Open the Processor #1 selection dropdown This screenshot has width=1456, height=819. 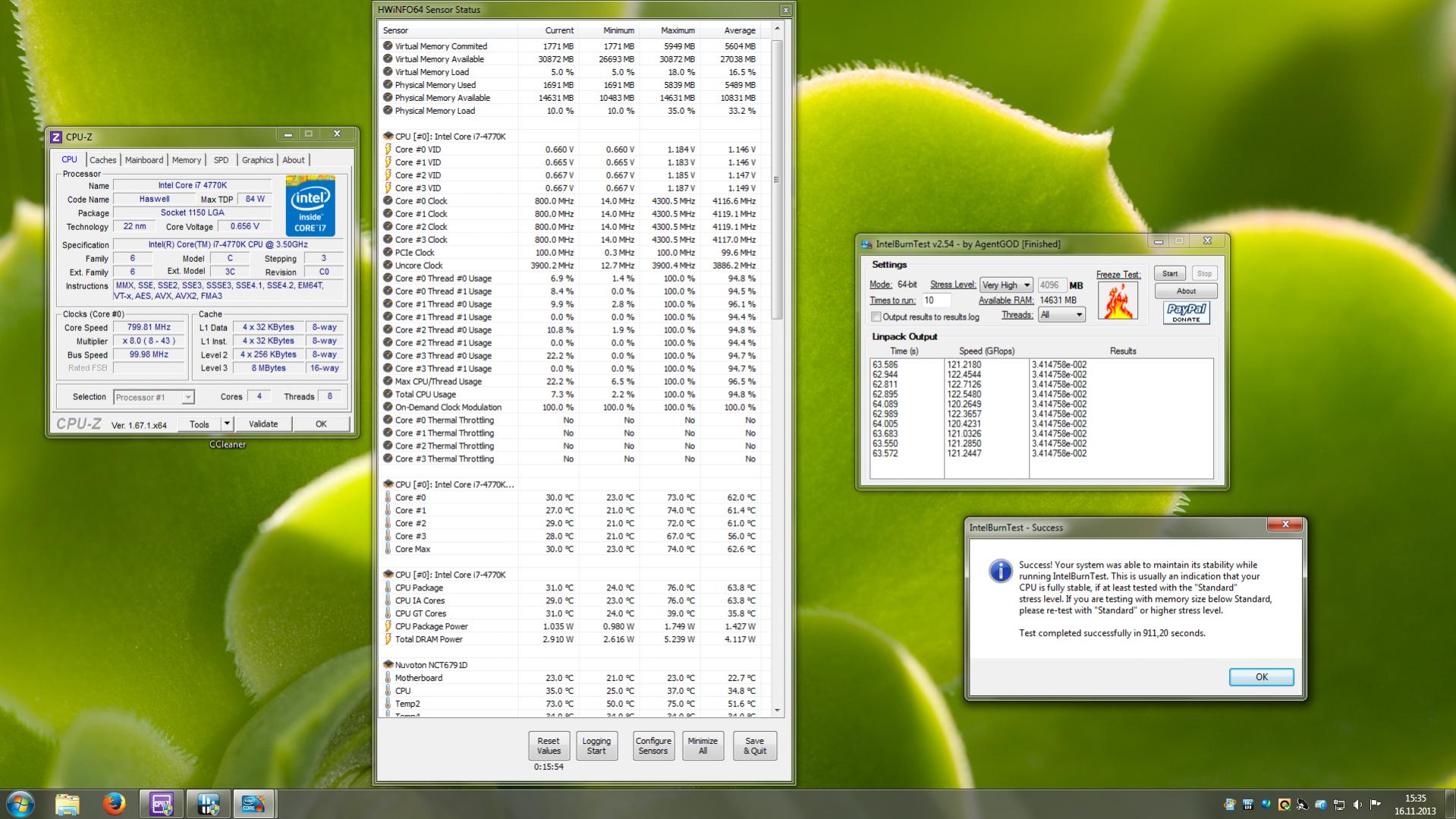[x=154, y=397]
